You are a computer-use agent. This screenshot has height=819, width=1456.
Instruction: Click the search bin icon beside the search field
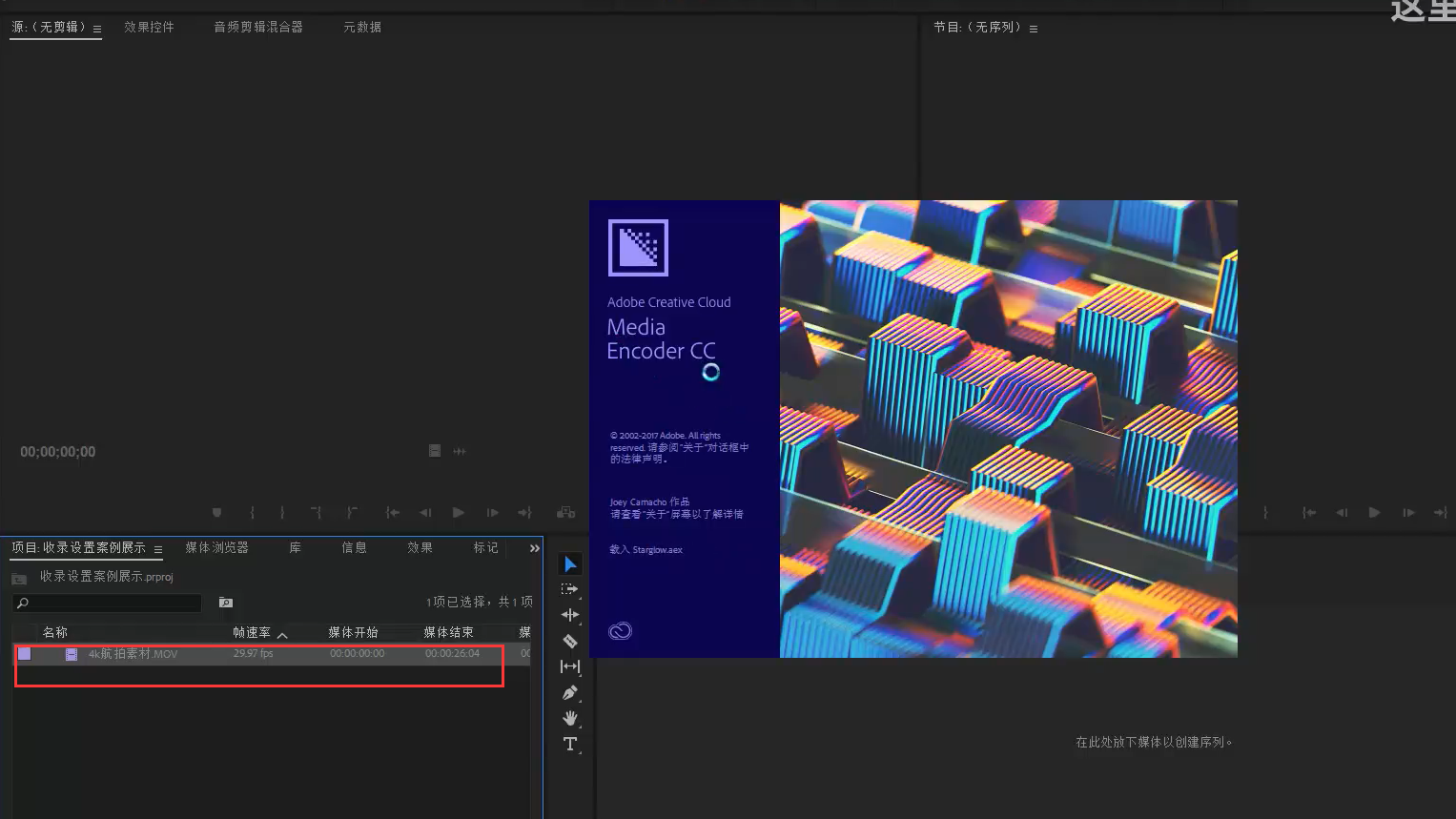tap(225, 603)
